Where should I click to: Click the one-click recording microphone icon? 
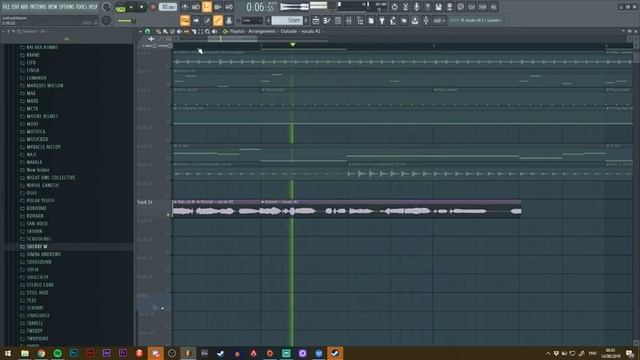tap(416, 7)
